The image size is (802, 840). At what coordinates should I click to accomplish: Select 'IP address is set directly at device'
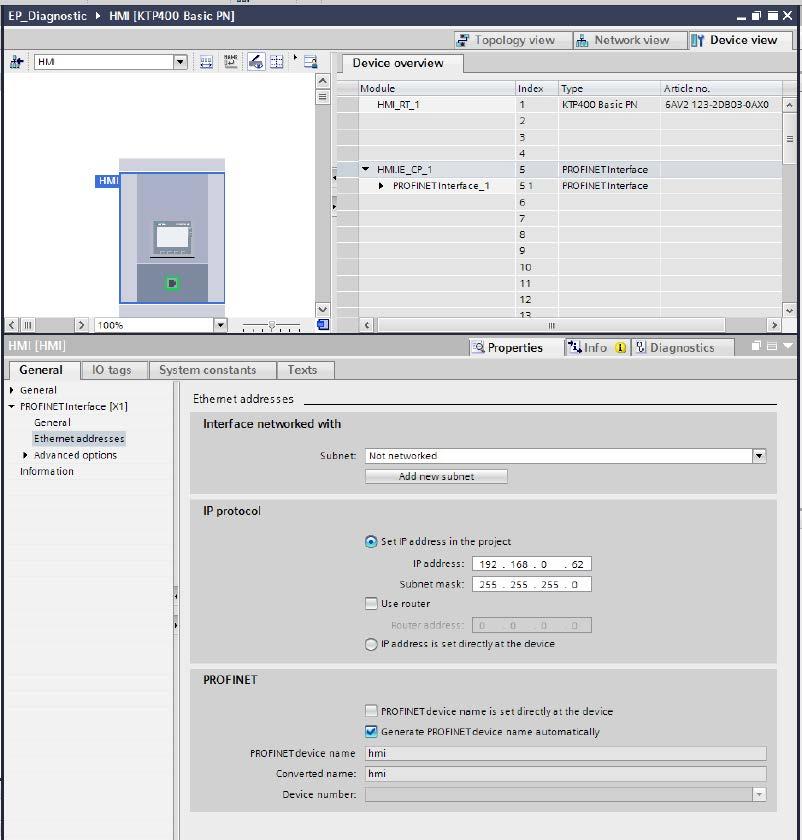coord(371,644)
